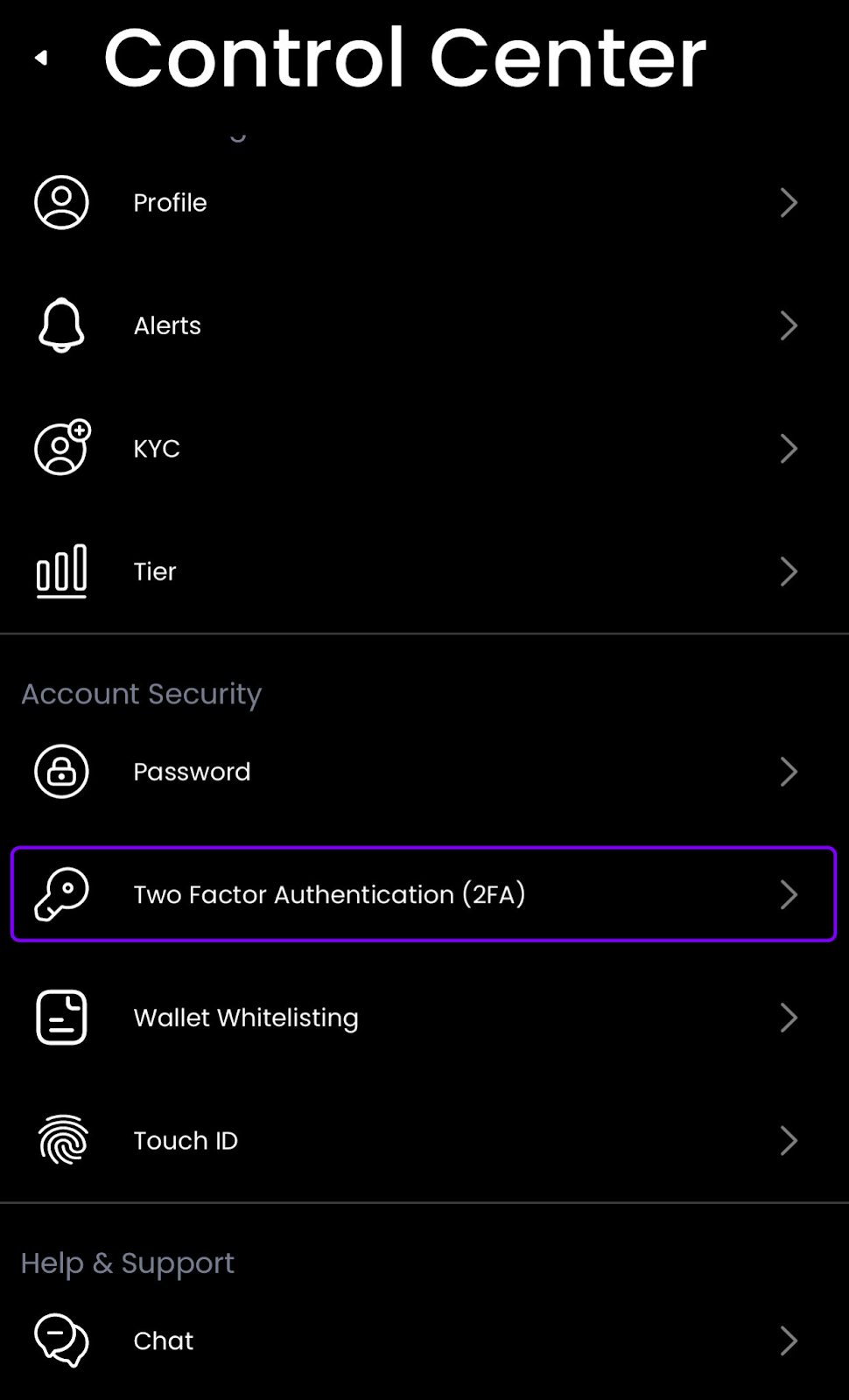849x1400 pixels.
Task: Tap the KYC user-plus icon
Action: pyautogui.click(x=62, y=448)
